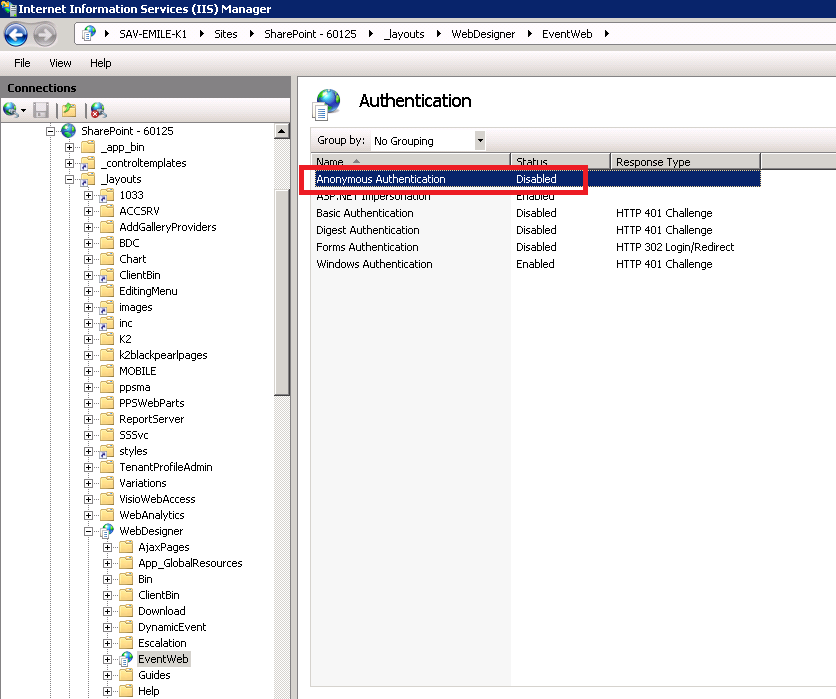Select the k2blackpearlpages folder in tree
This screenshot has height=699, width=836.
(163, 355)
